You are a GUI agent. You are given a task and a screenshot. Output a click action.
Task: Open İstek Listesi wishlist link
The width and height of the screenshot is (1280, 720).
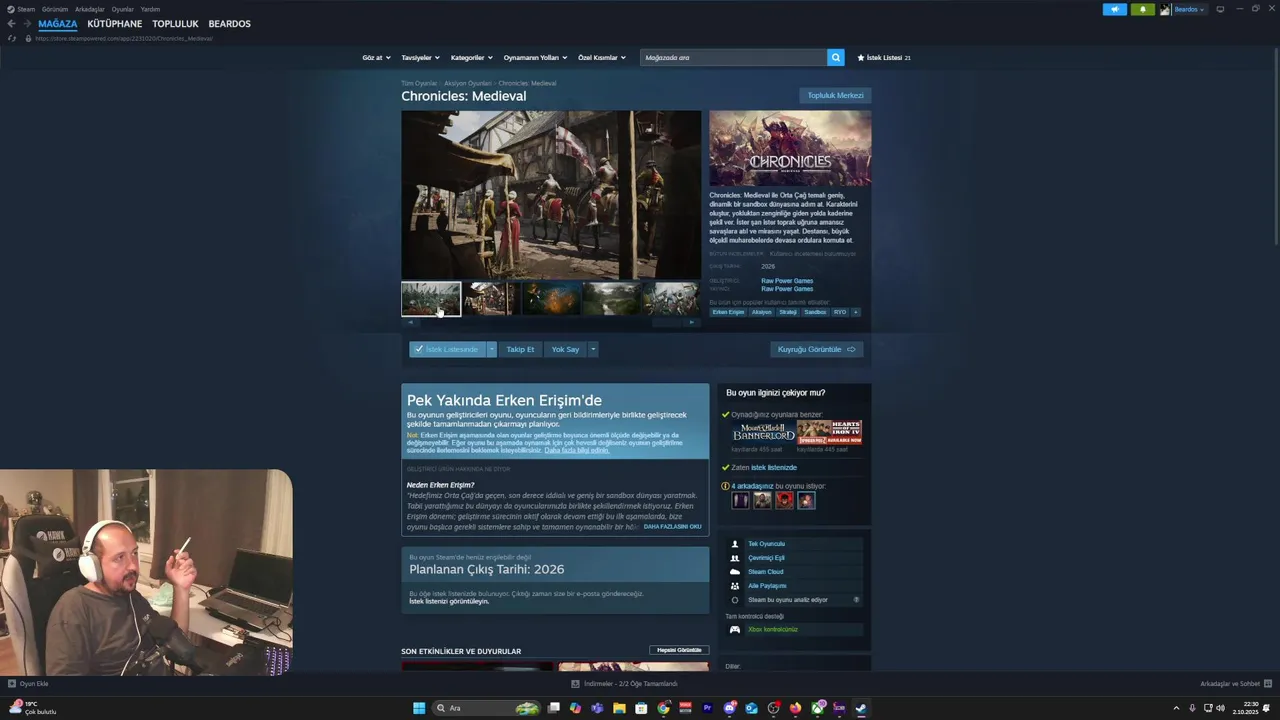coord(884,57)
